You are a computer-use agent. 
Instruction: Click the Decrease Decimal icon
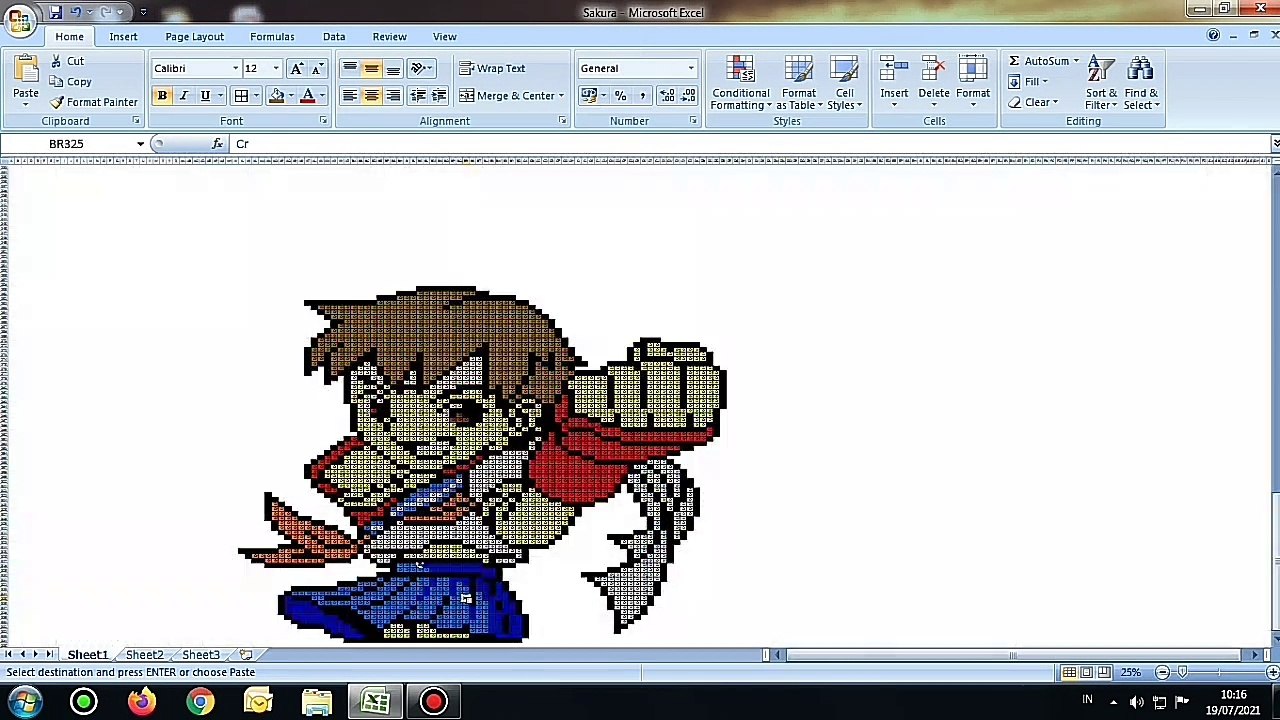(x=688, y=96)
